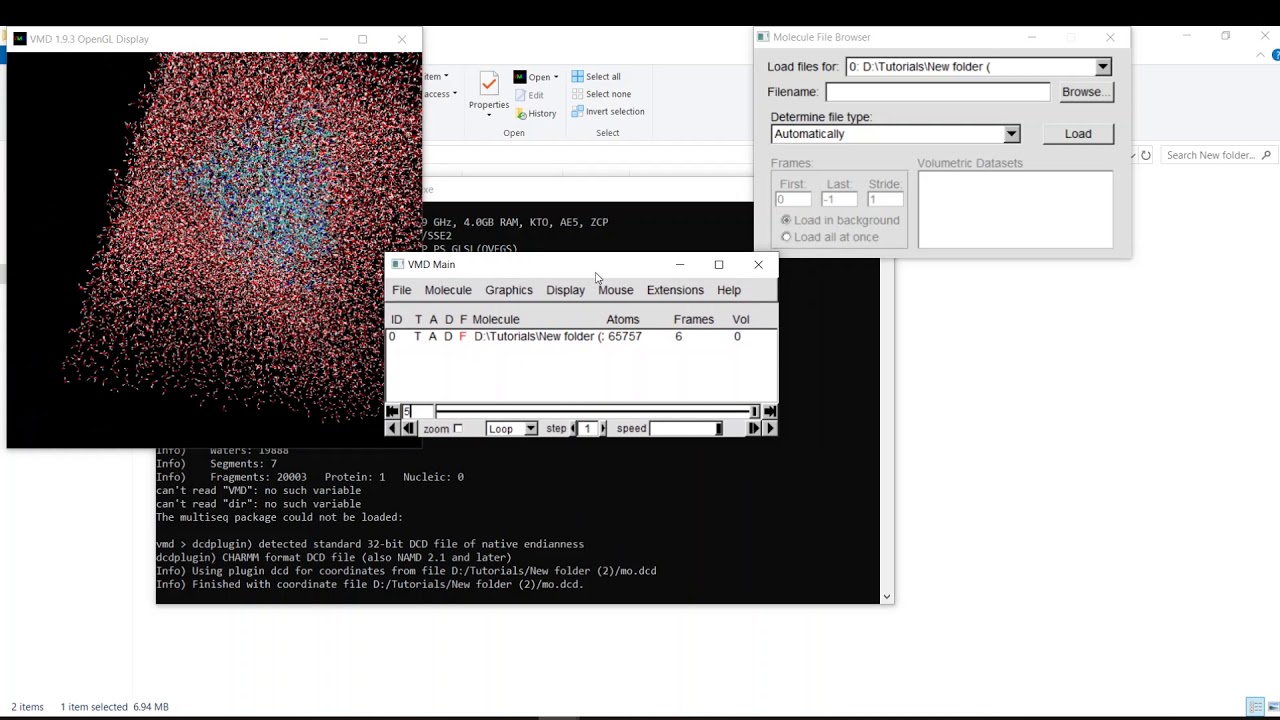Click the VMD Open icon in ribbon

coord(520,77)
